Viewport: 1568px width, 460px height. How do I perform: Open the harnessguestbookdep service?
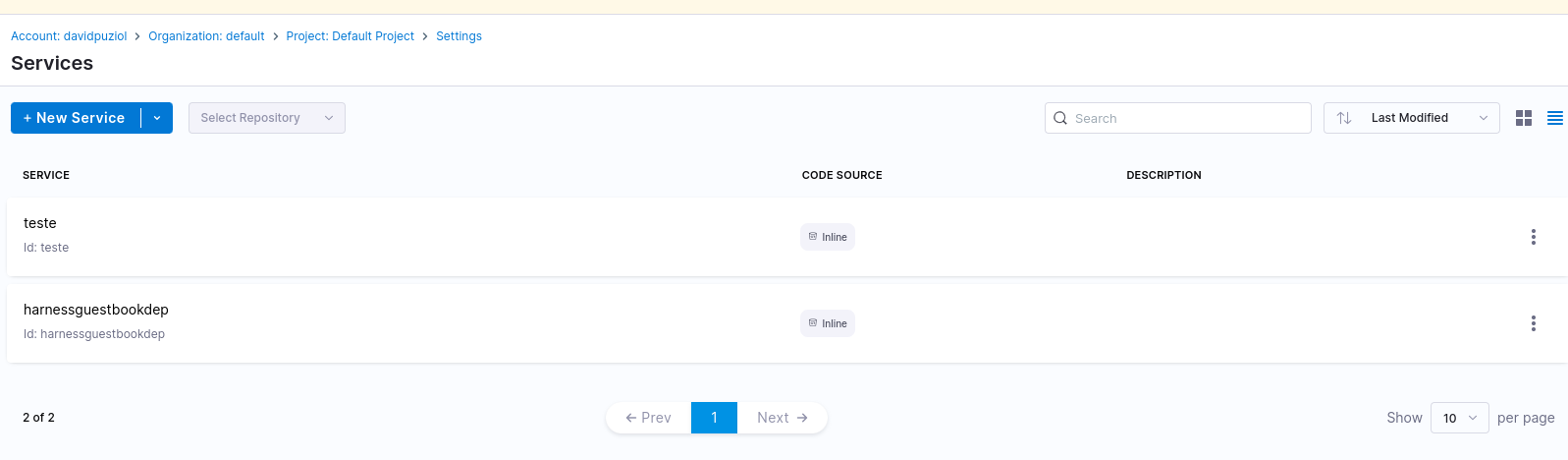click(96, 310)
